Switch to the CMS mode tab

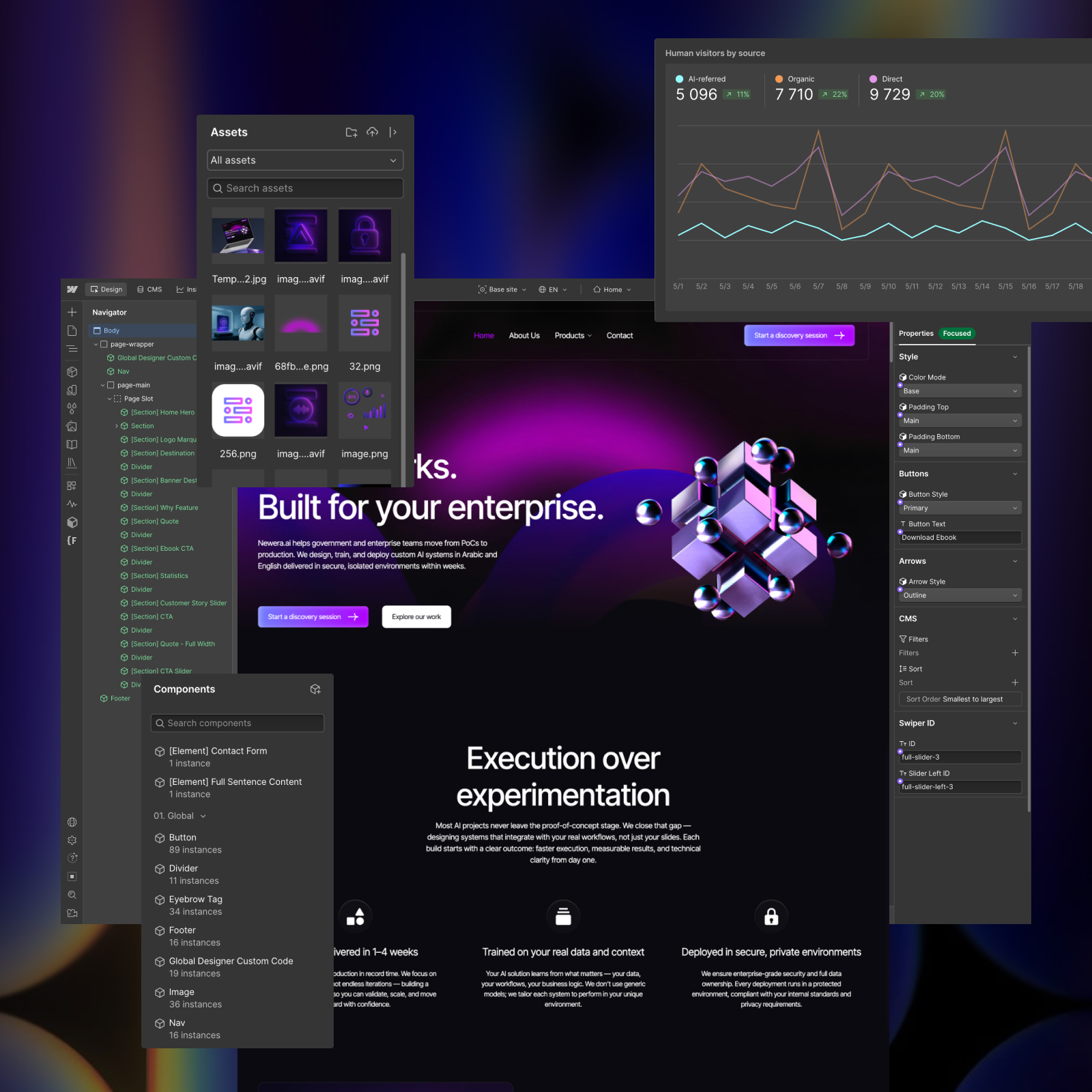point(149,289)
